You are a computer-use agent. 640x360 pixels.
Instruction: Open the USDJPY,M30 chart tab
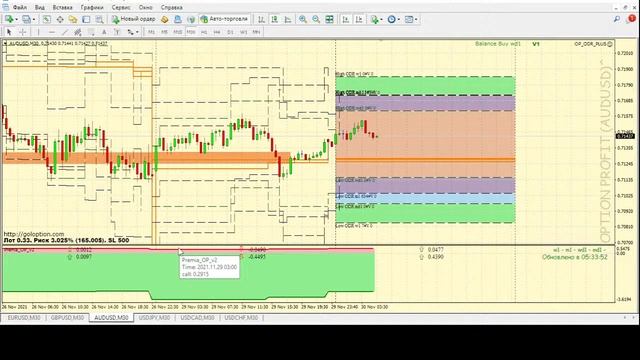[154, 318]
